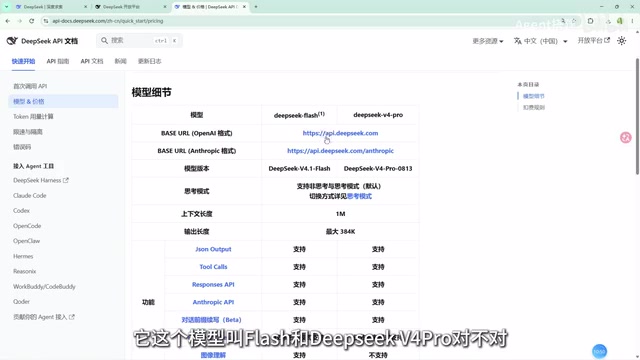Click the 搜索 search field
This screenshot has height=360, width=640.
point(139,40)
